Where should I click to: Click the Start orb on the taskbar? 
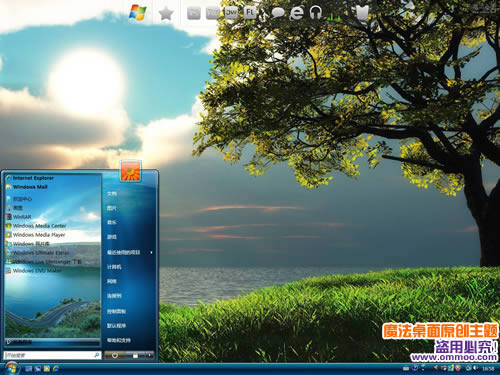point(12,368)
